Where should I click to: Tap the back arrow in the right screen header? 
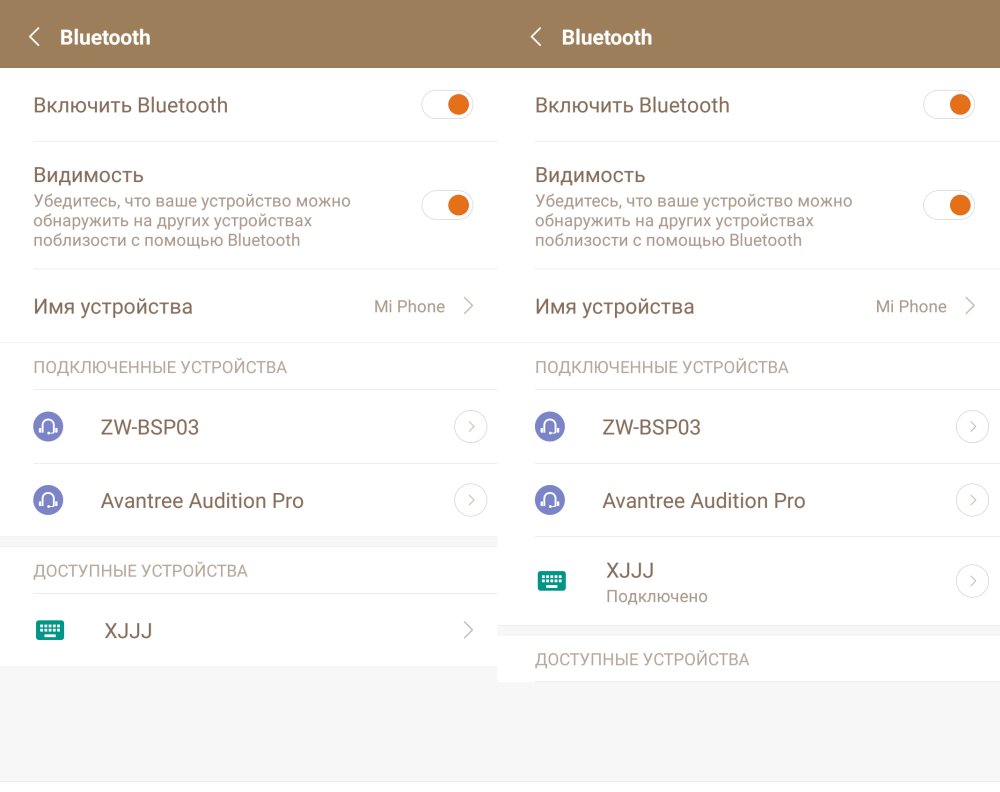point(536,37)
